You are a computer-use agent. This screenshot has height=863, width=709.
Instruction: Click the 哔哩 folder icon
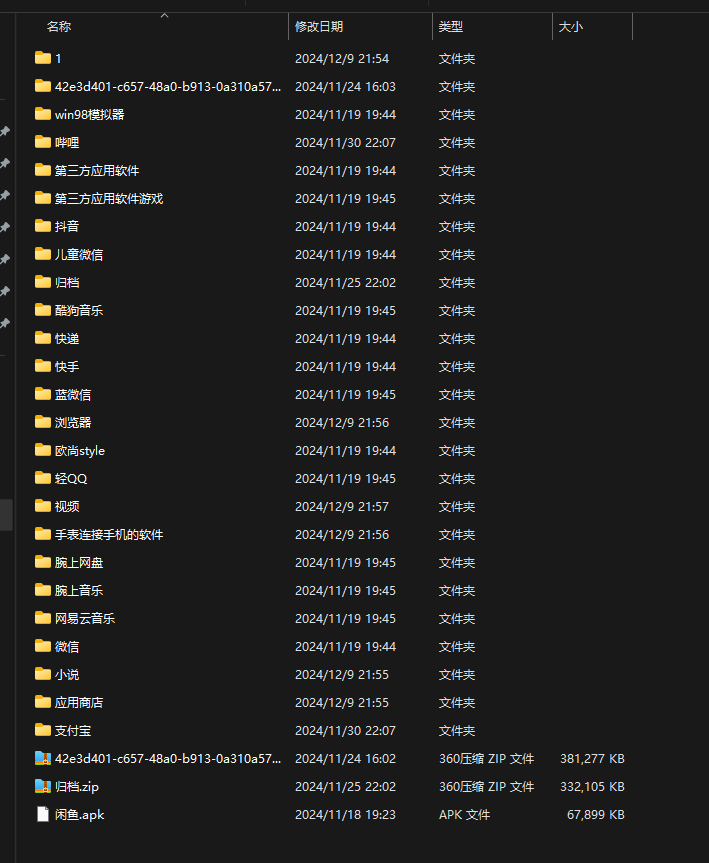point(42,142)
